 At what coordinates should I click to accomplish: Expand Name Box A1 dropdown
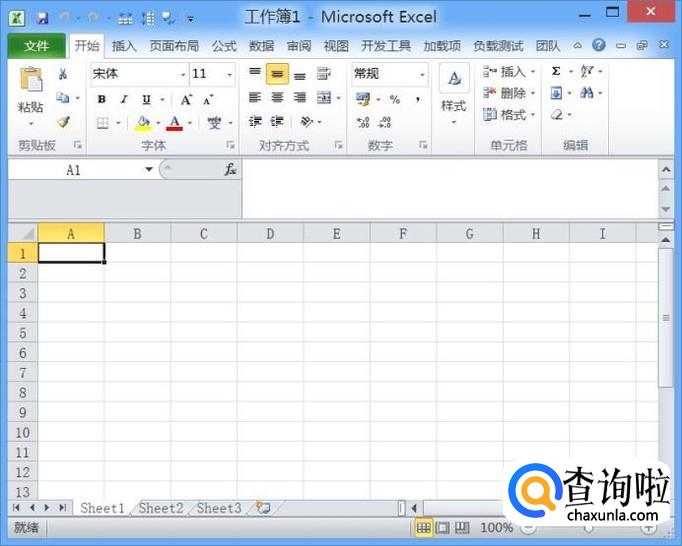149,169
